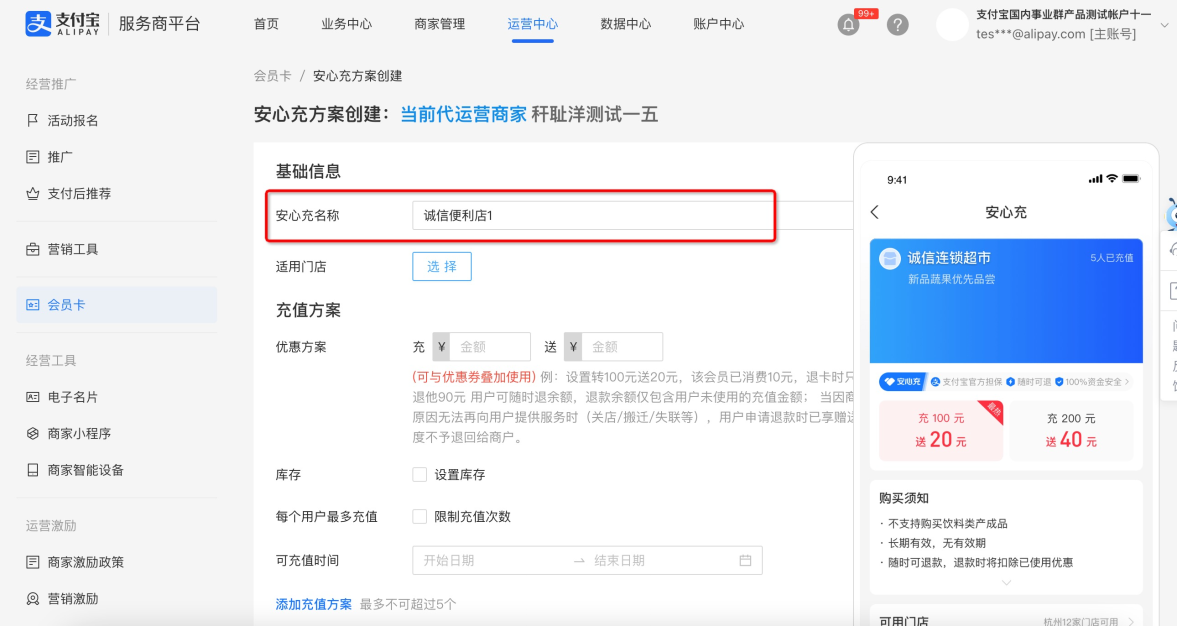Click the 营销激励 icon
Viewport: 1177px width, 626px height.
tap(32, 599)
